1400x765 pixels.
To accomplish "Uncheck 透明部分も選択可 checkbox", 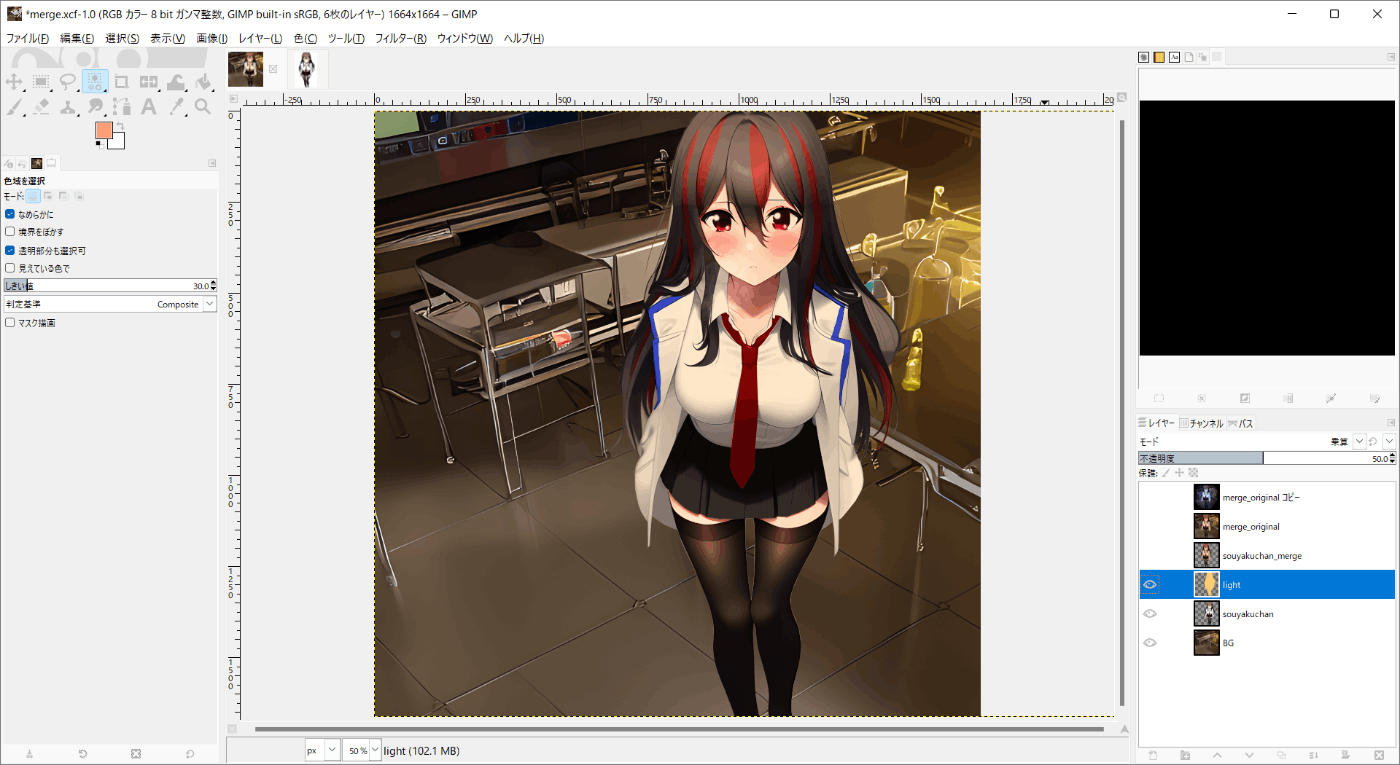I will coord(10,250).
